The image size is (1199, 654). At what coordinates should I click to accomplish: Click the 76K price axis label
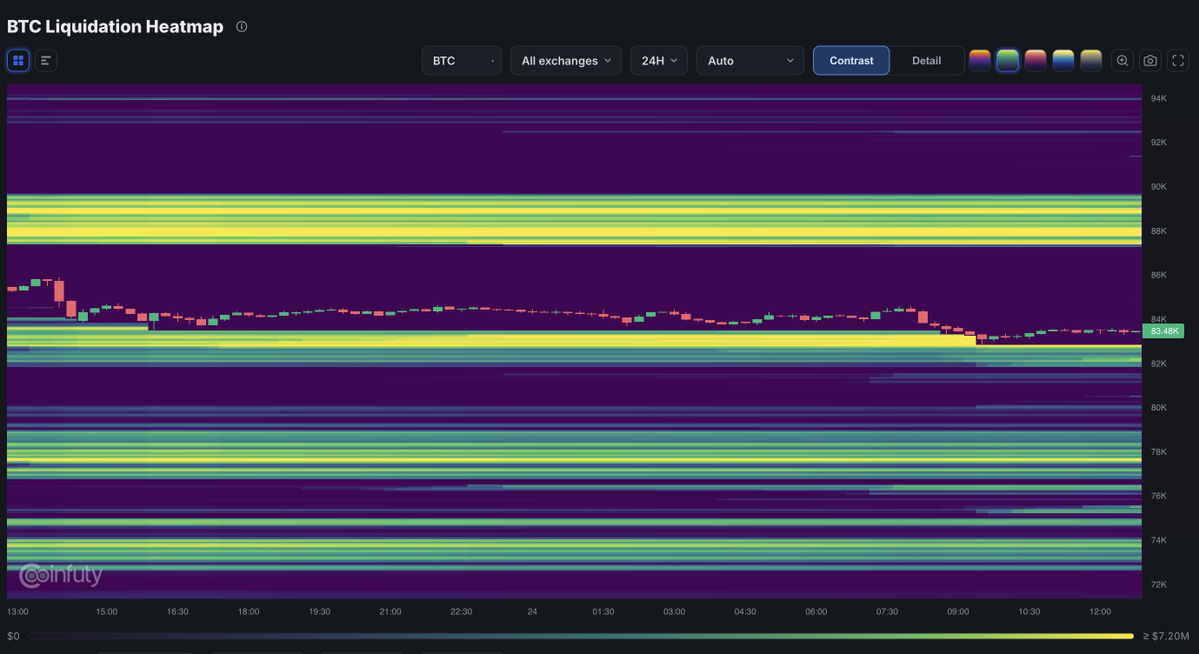click(x=1158, y=496)
